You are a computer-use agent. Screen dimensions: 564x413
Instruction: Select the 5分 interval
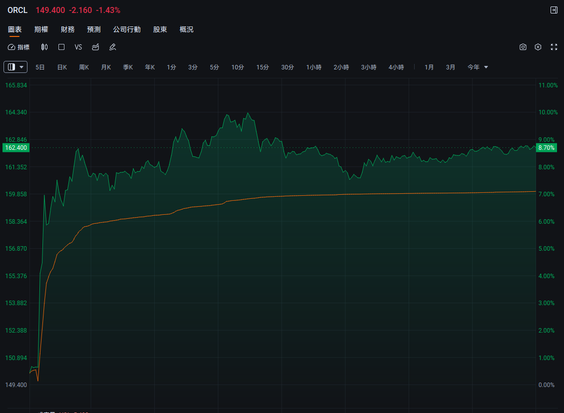(x=214, y=67)
